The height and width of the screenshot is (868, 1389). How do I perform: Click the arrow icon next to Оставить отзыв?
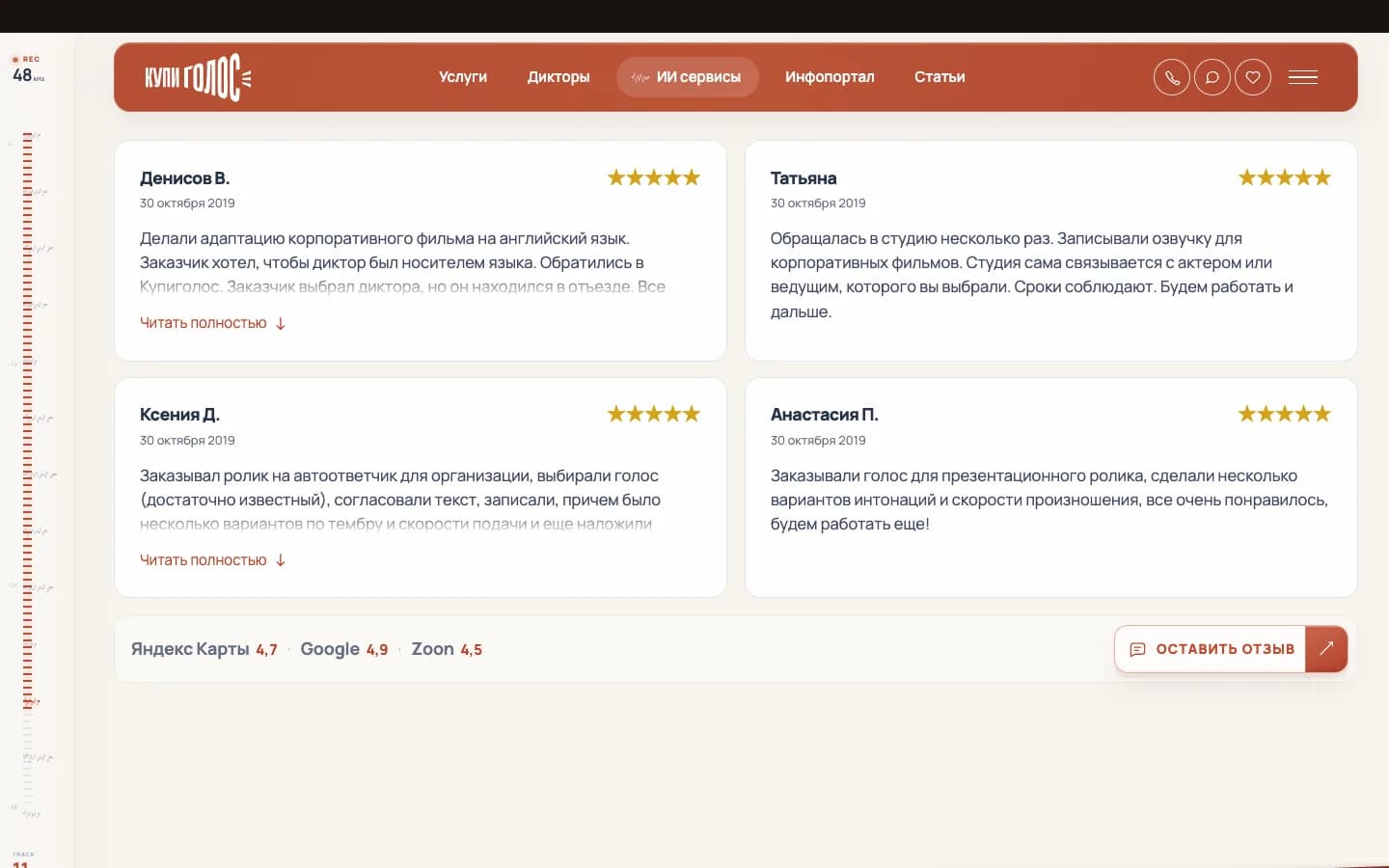click(x=1326, y=649)
